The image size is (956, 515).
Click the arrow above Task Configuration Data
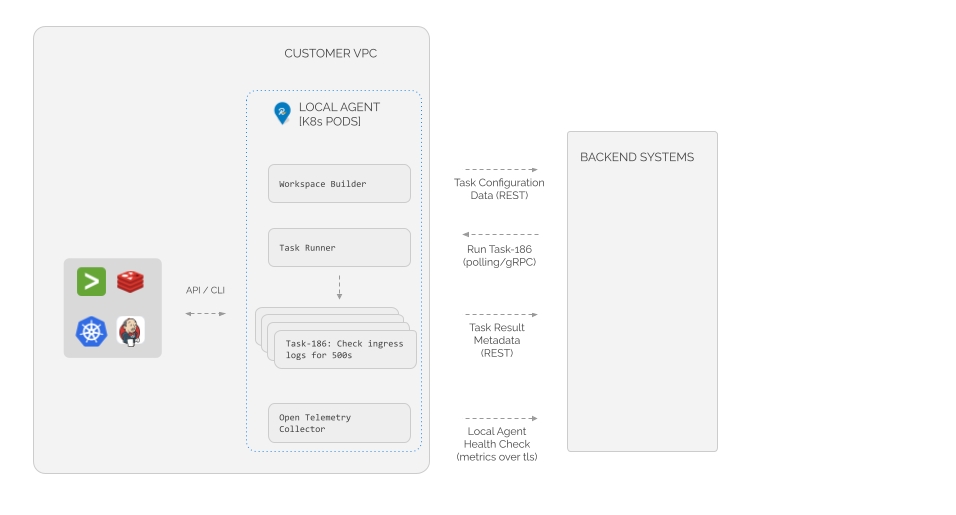coord(501,170)
